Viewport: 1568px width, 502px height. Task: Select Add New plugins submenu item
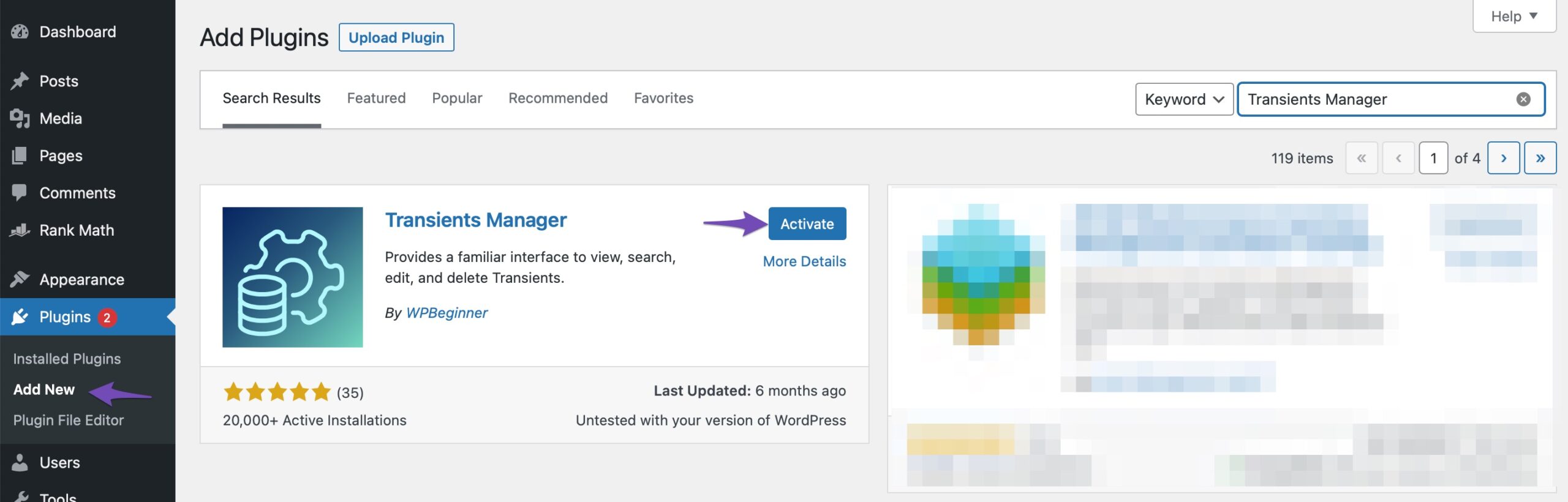coord(44,389)
